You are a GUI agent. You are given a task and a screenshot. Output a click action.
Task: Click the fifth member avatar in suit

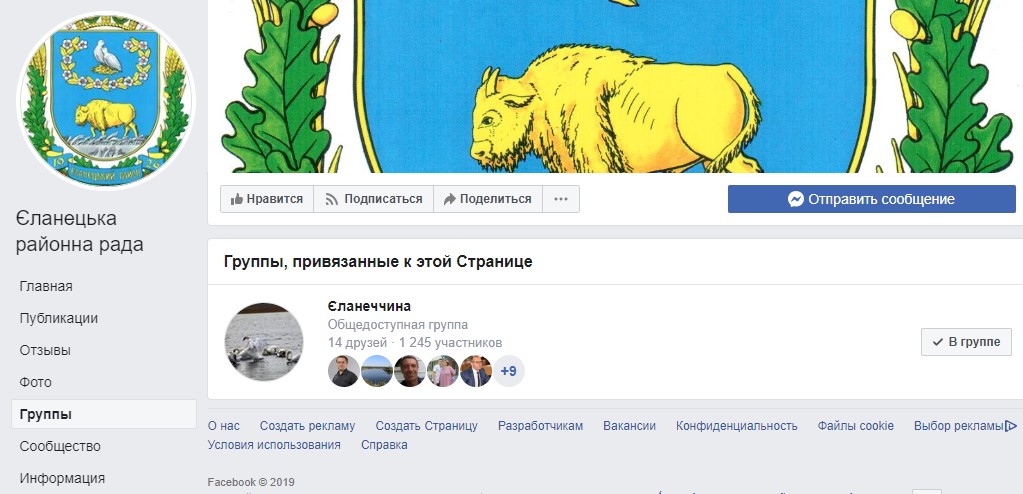[x=476, y=371]
